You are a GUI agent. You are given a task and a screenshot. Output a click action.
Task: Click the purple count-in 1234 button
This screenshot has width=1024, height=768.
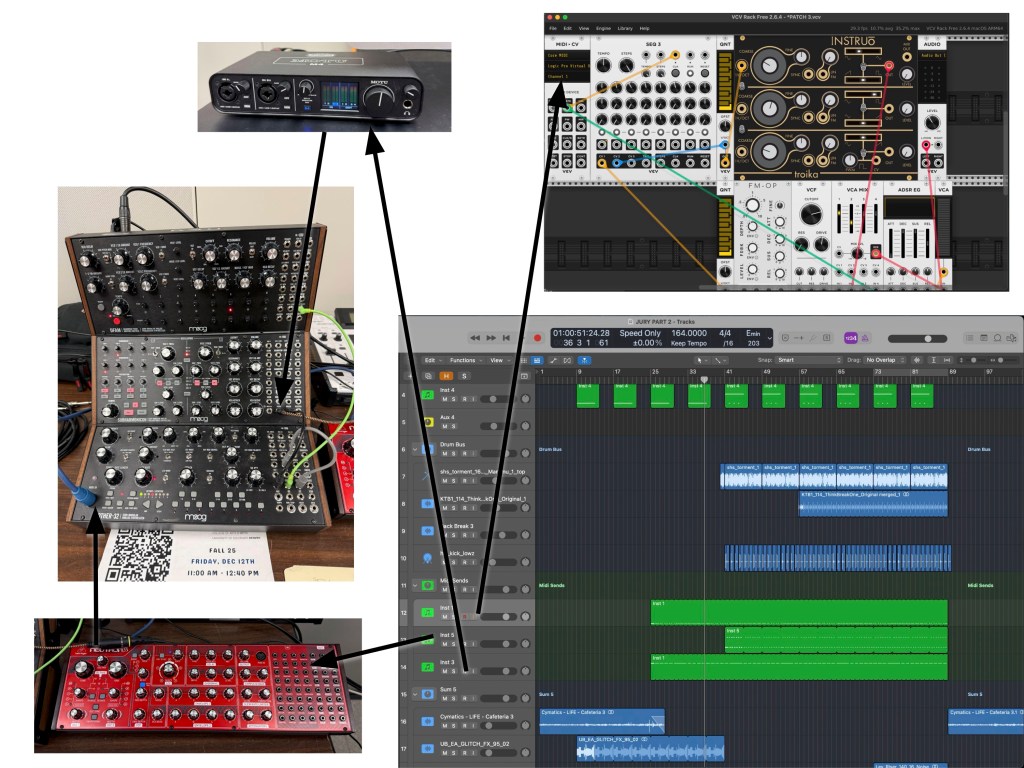pyautogui.click(x=852, y=338)
